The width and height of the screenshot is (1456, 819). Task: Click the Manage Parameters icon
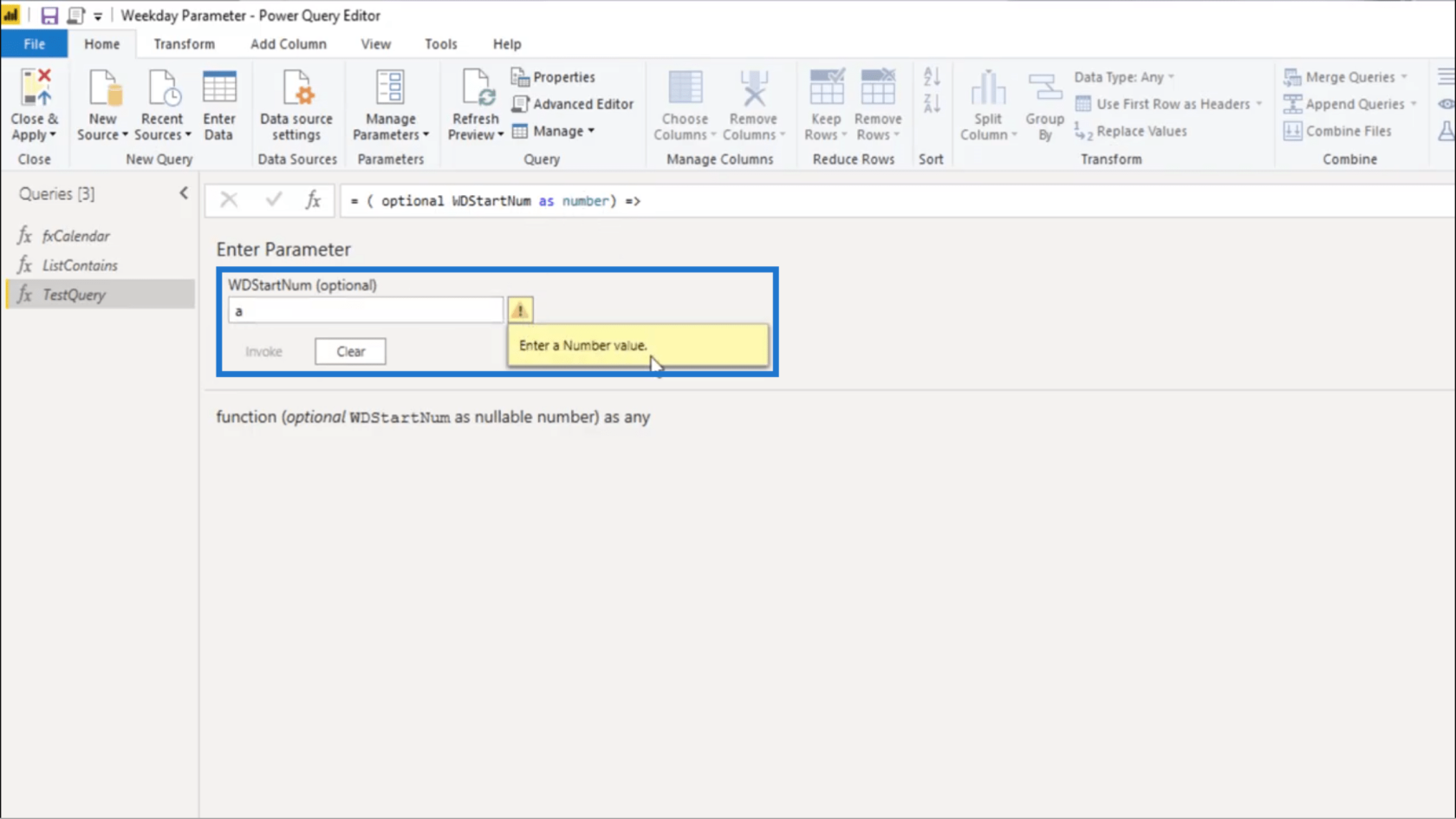click(390, 88)
